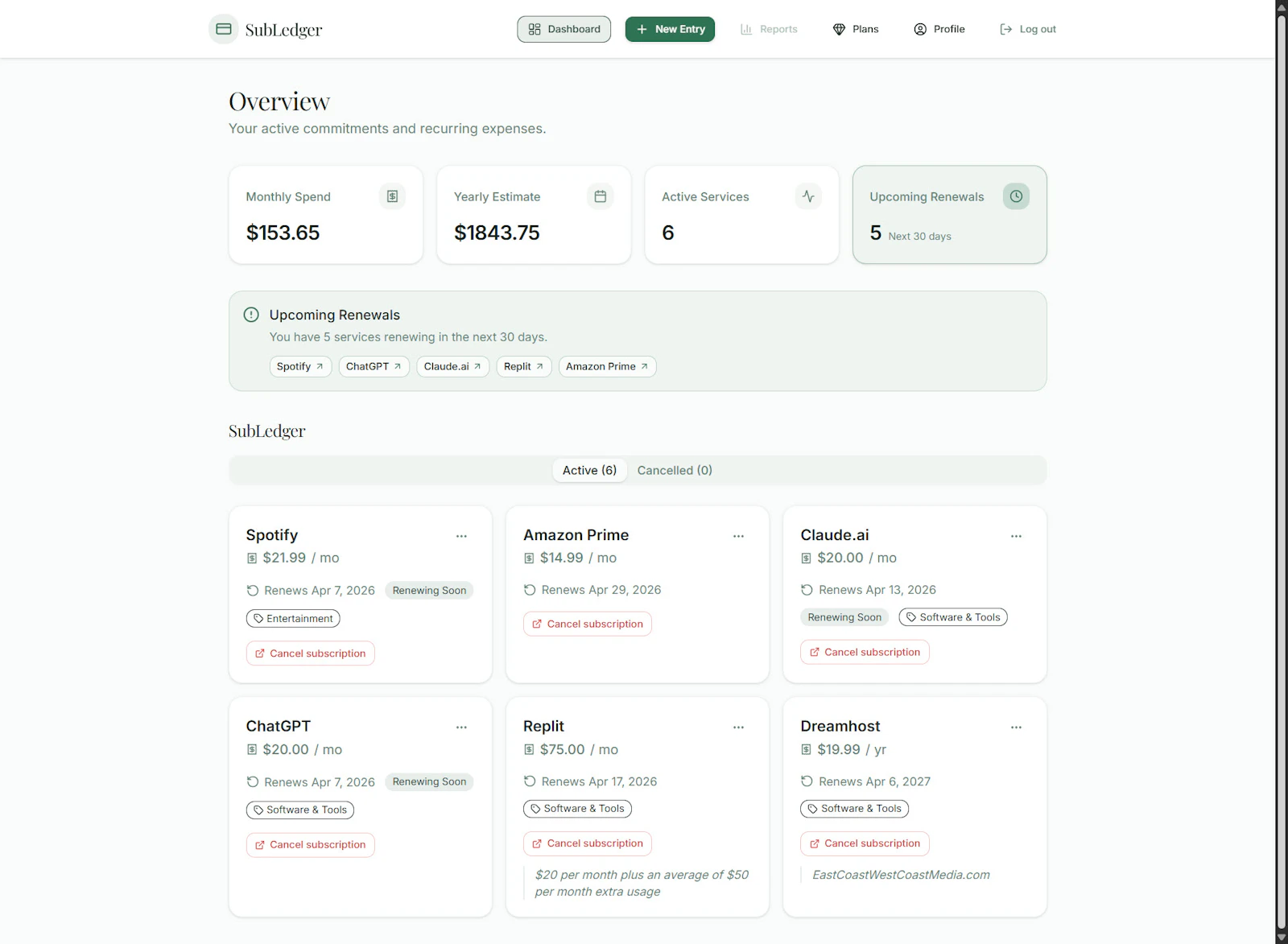1288x944 pixels.
Task: Click the Active Services activity icon
Action: point(808,196)
